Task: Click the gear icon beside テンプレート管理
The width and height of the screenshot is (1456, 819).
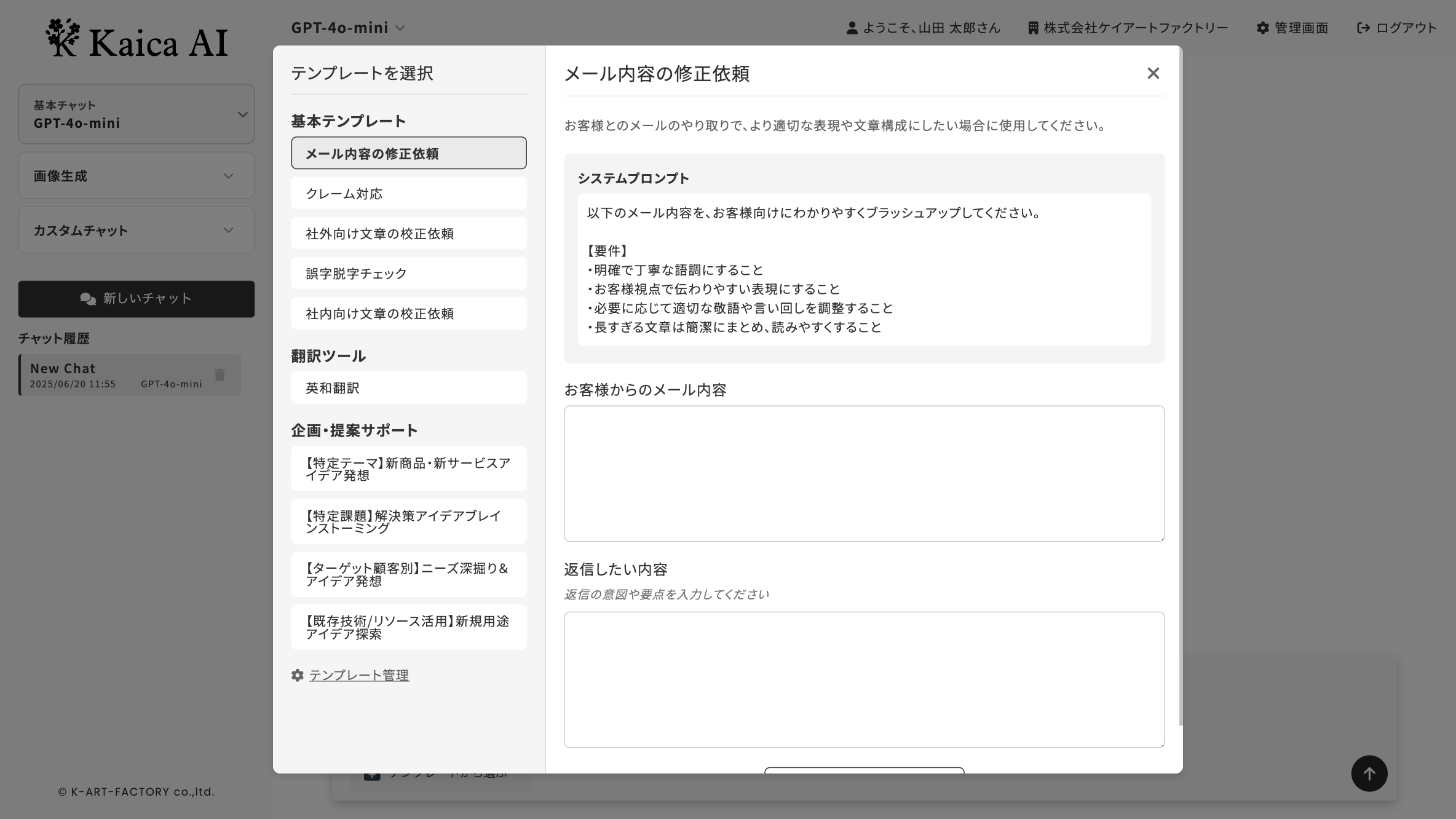Action: point(298,675)
